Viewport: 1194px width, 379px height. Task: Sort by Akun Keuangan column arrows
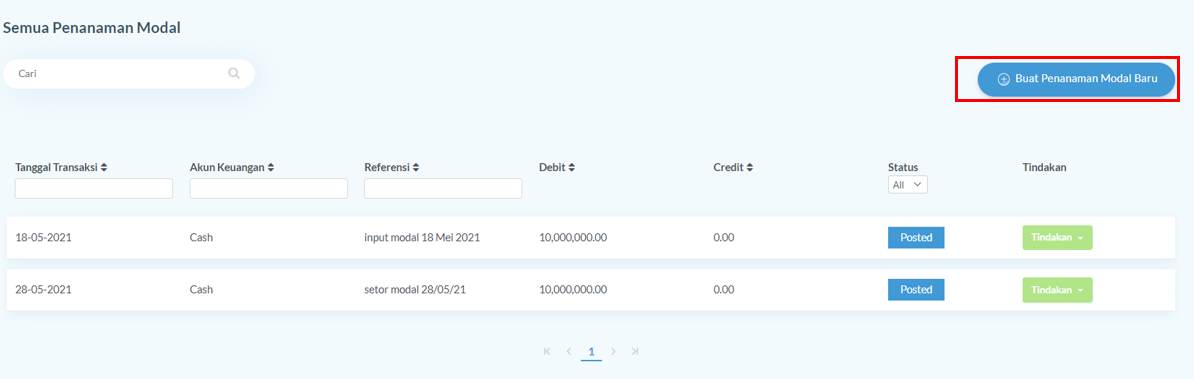[270, 167]
